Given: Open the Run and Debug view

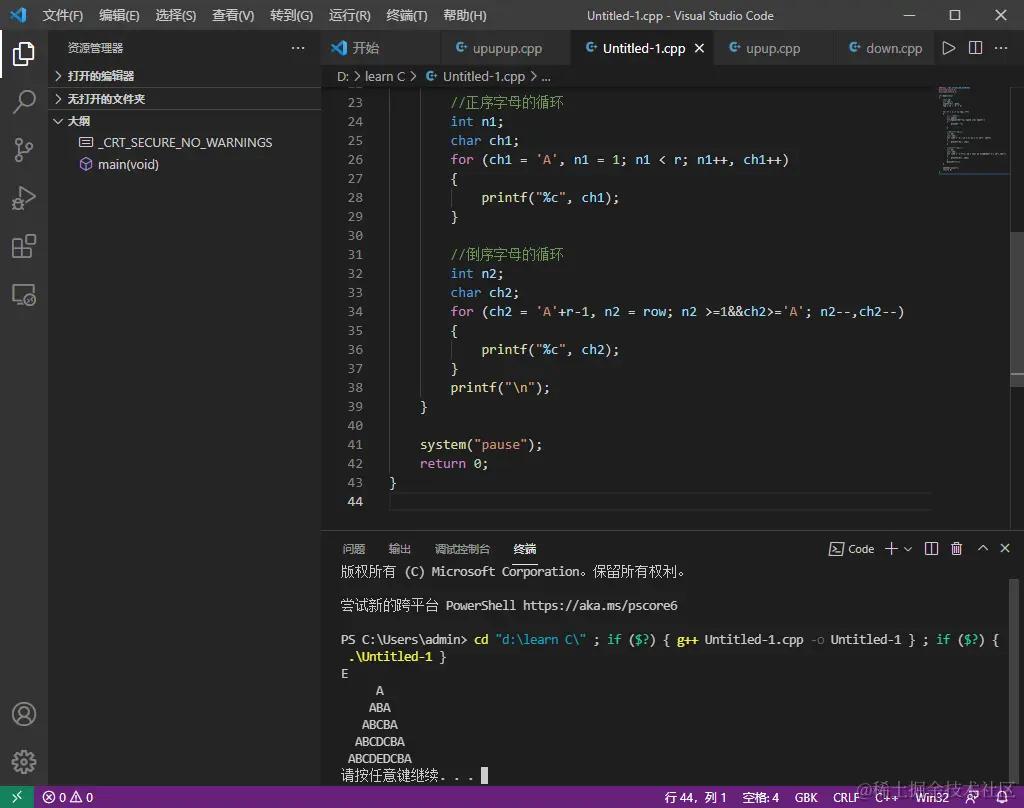Looking at the screenshot, I should coord(24,198).
